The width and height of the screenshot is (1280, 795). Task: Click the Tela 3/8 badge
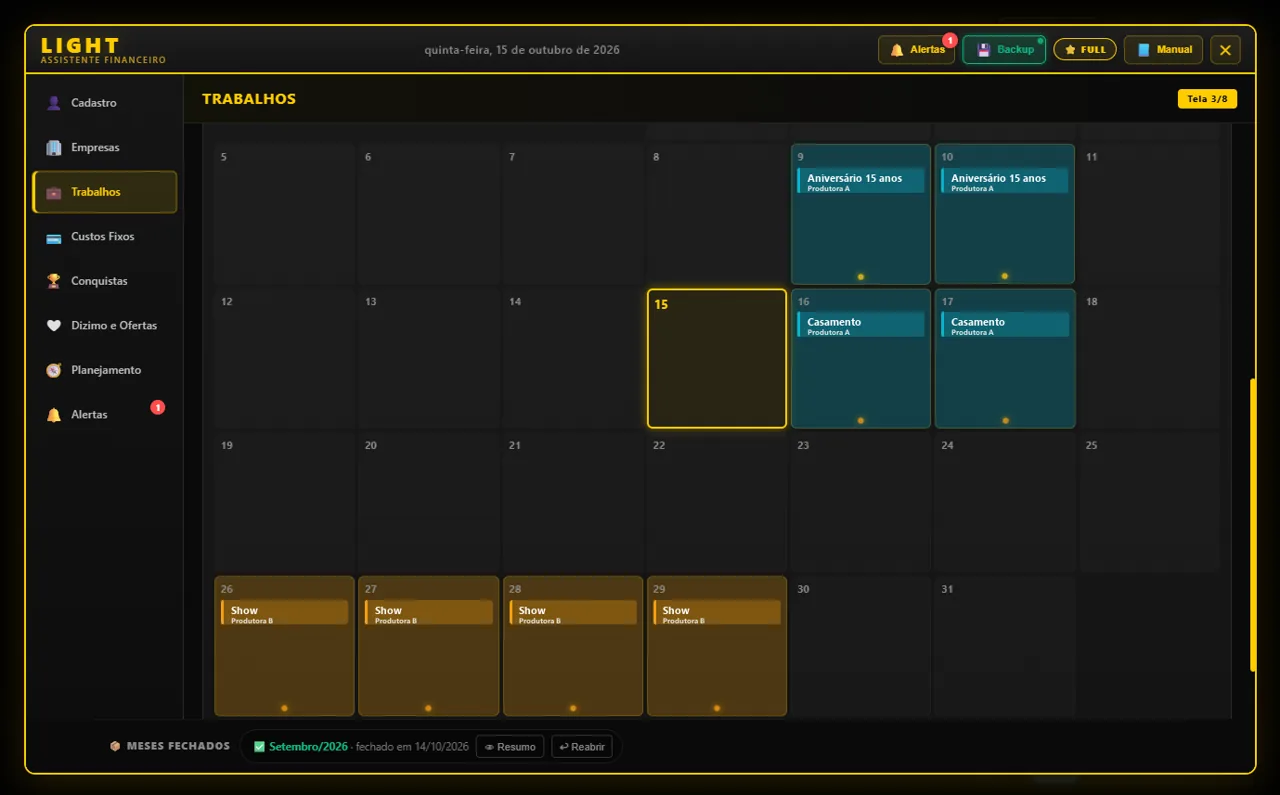tap(1207, 99)
